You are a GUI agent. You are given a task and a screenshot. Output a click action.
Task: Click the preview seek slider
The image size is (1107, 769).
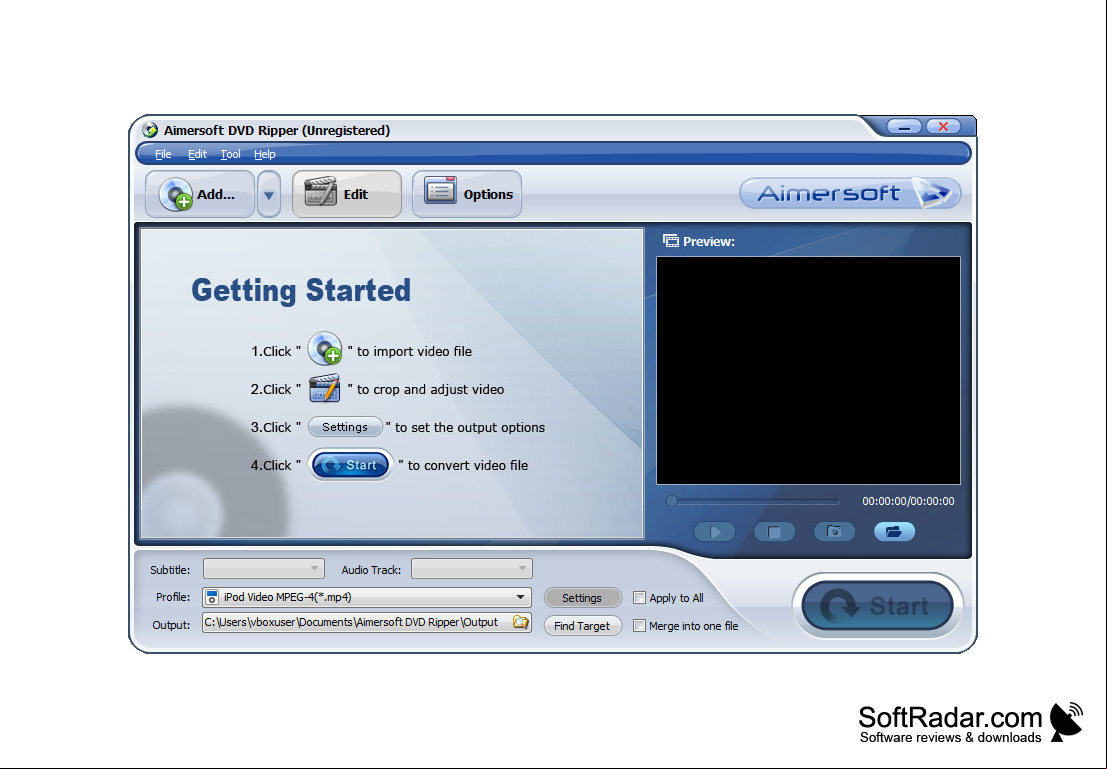(x=753, y=501)
